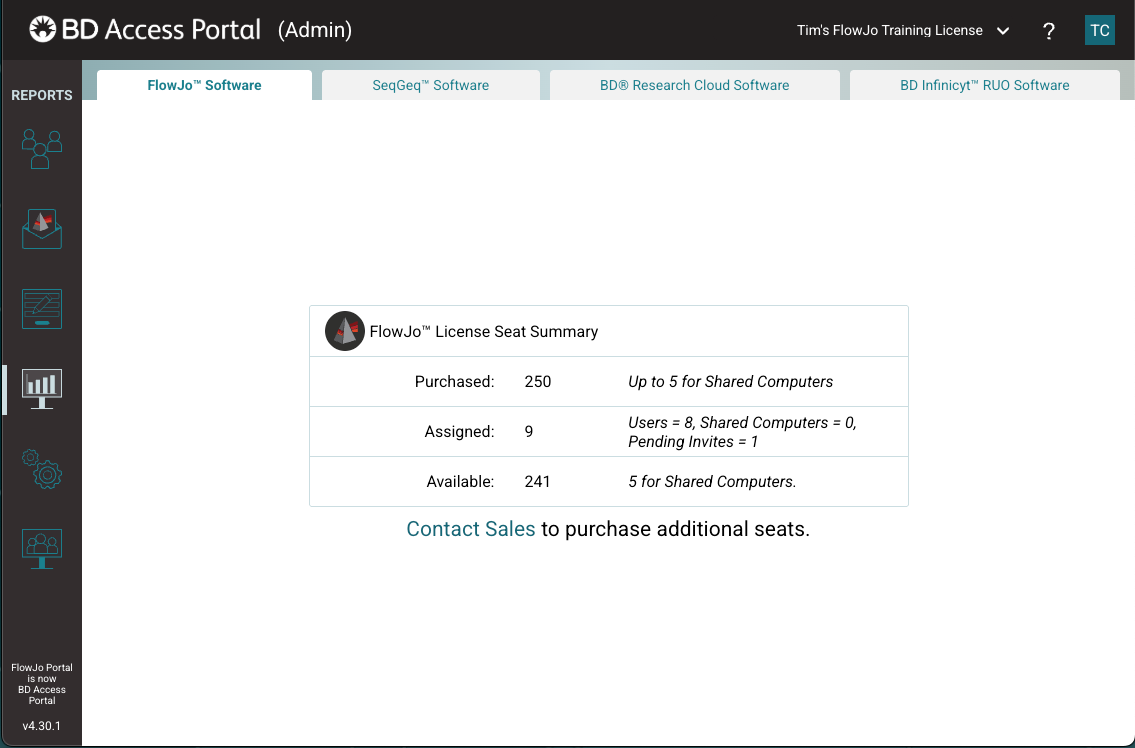
Task: Click the FlowJo envelope invites icon
Action: (x=41, y=229)
